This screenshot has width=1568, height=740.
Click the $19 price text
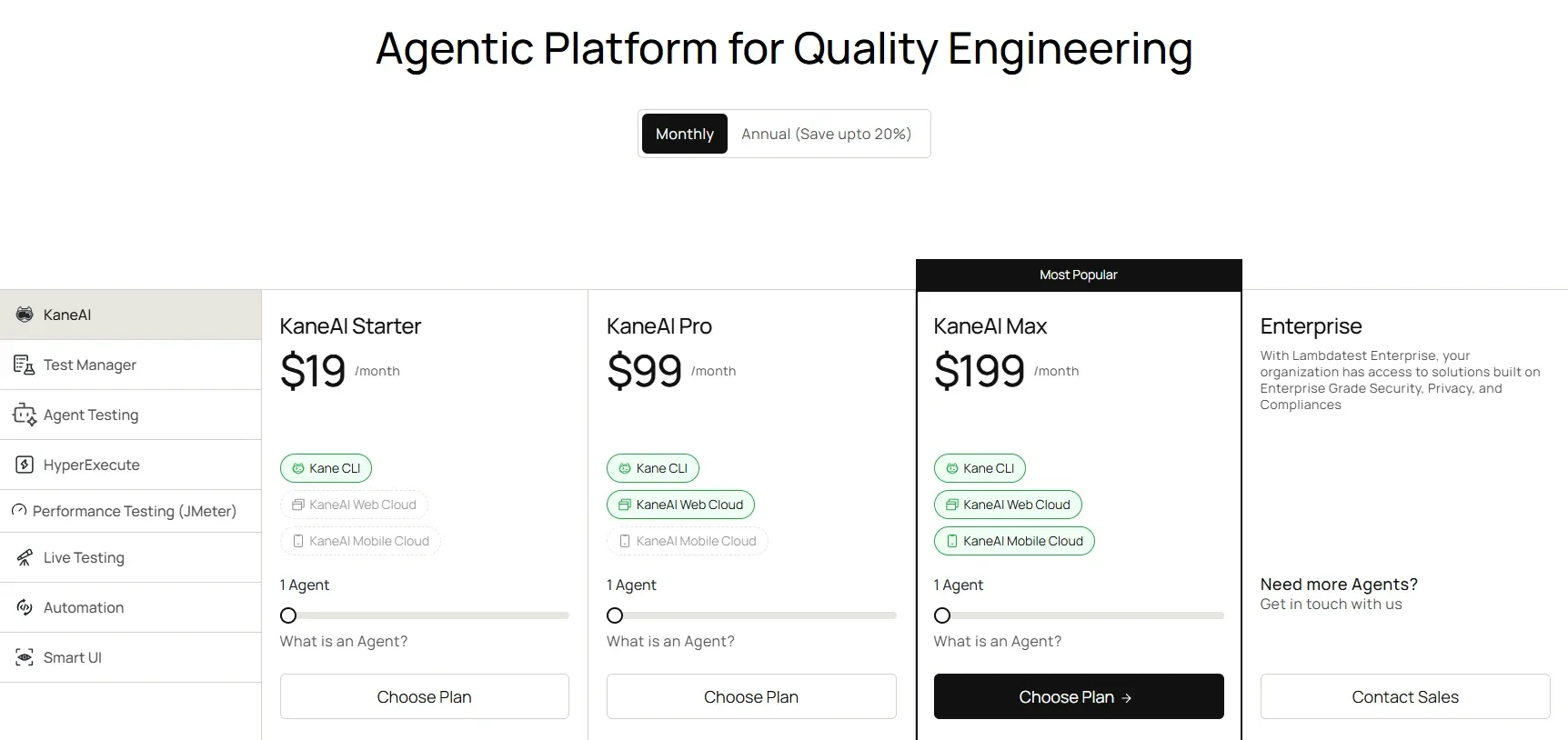coord(313,371)
